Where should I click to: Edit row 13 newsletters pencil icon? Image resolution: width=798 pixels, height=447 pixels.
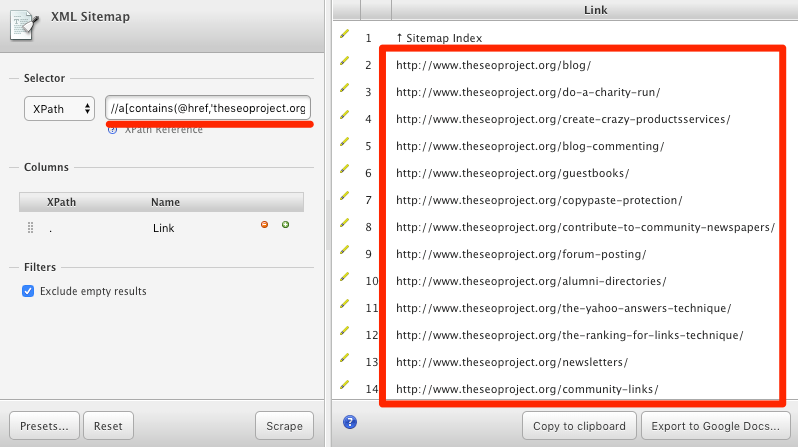345,358
